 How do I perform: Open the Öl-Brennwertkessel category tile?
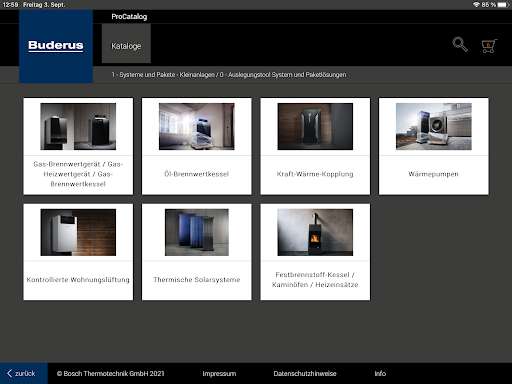(197, 146)
